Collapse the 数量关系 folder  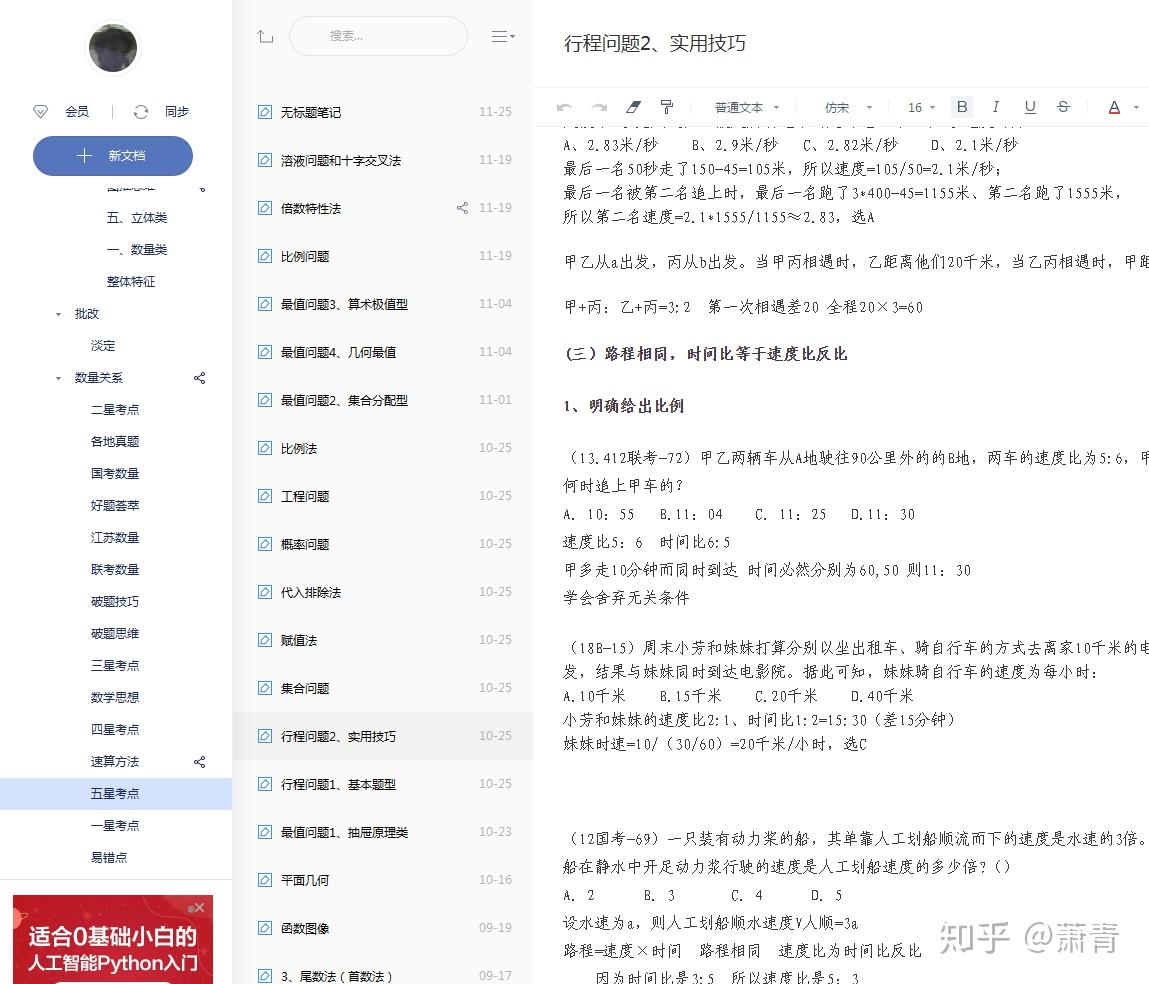pos(59,378)
